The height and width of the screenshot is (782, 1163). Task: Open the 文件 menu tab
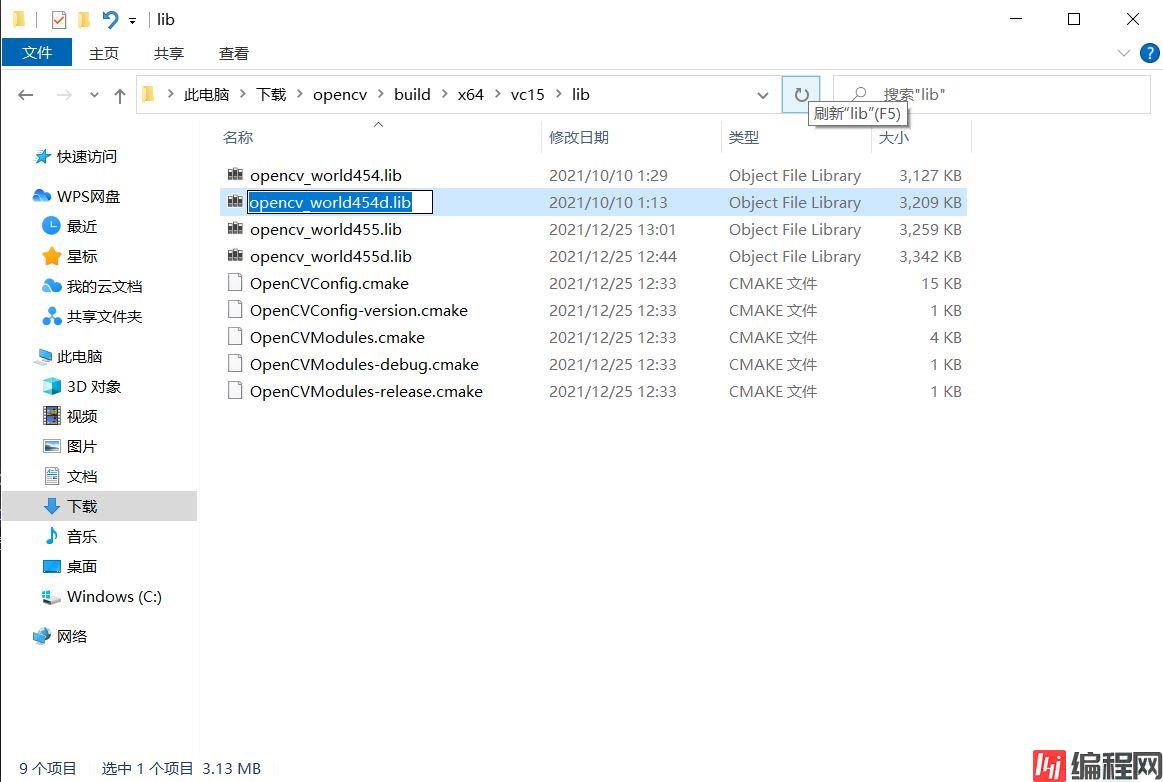[37, 53]
